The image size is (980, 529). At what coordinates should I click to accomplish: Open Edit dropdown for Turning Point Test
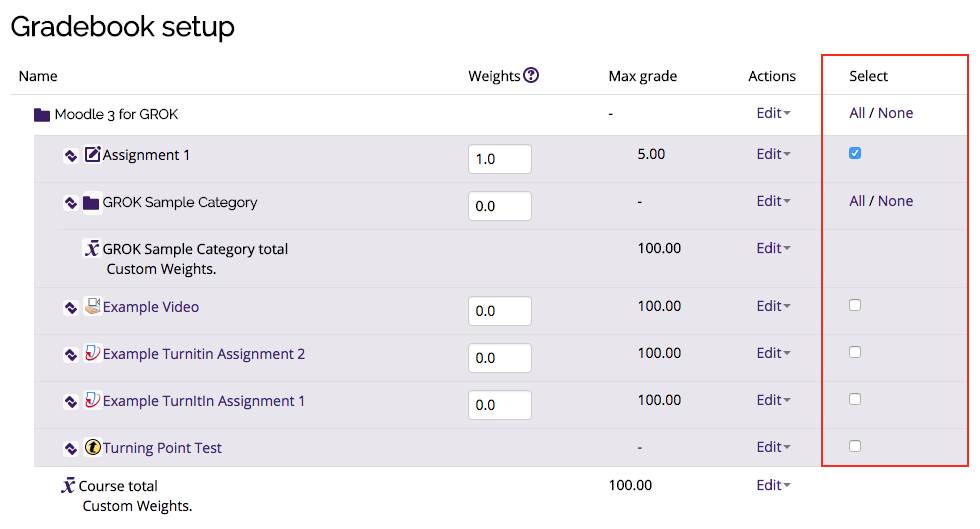pos(773,447)
